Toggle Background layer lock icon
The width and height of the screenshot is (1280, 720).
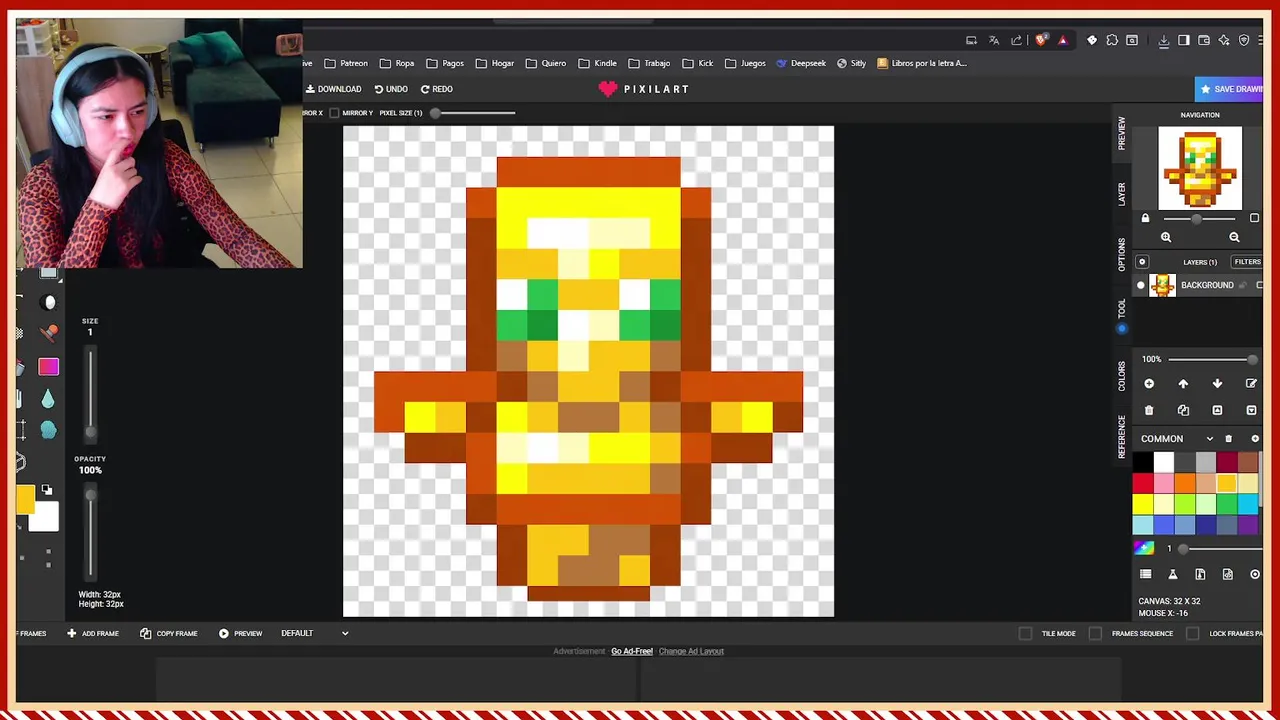point(1243,286)
